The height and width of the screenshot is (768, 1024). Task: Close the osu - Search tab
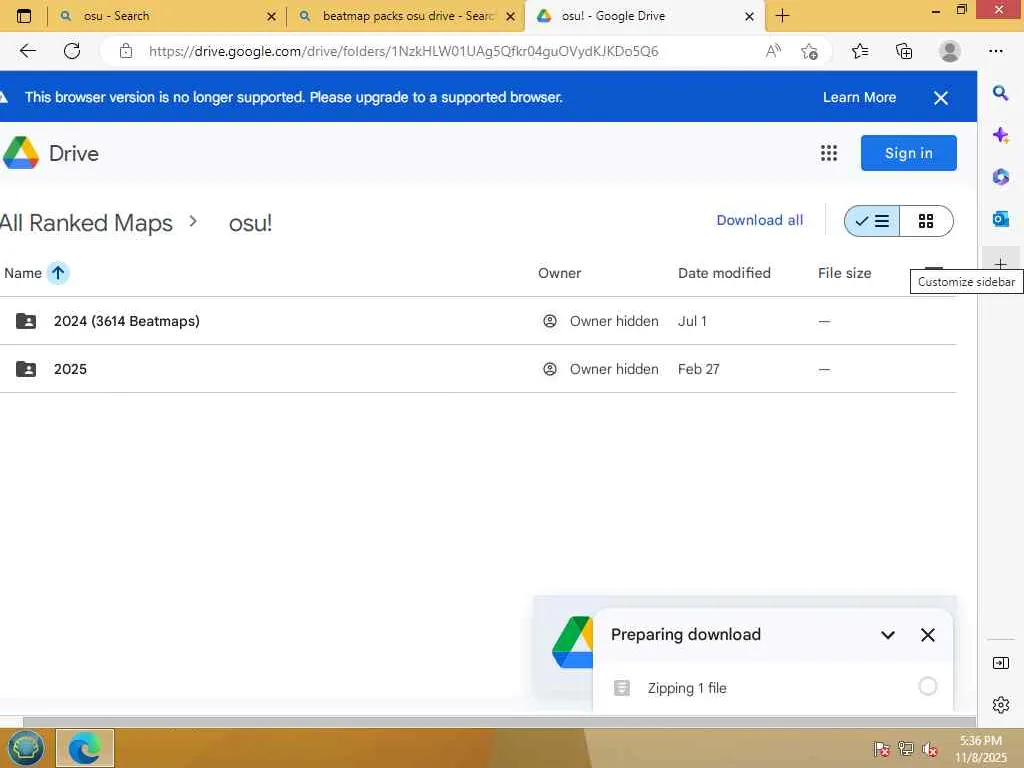(271, 16)
